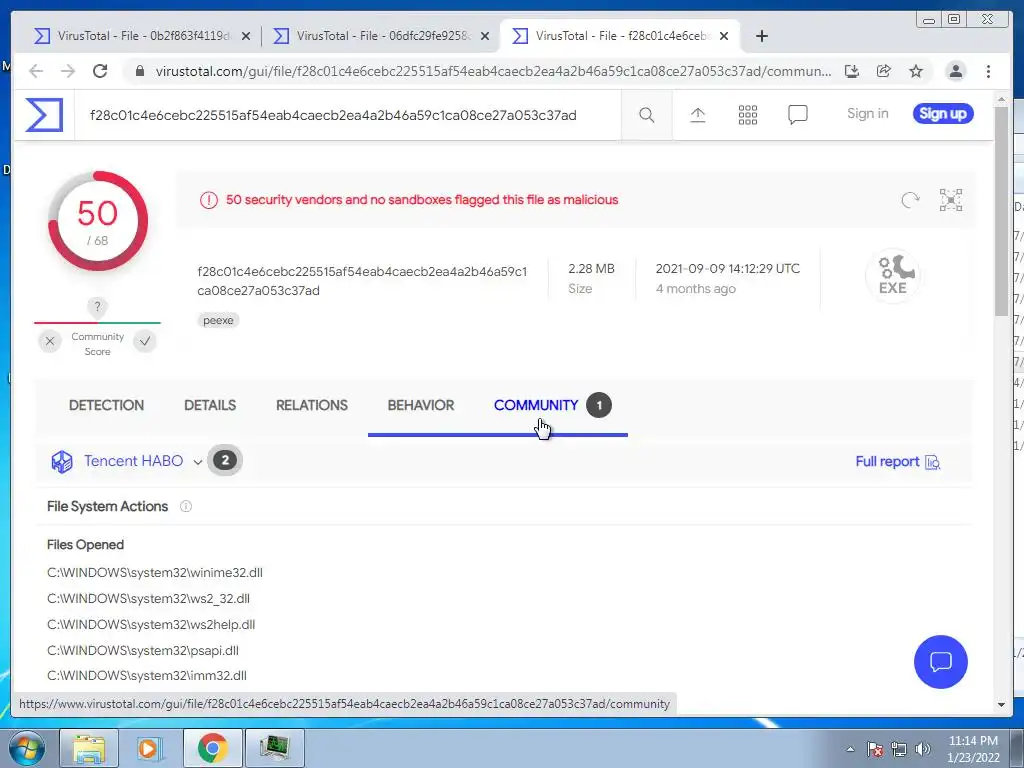The height and width of the screenshot is (768, 1024).
Task: Click the Windows Start button
Action: tap(26, 748)
